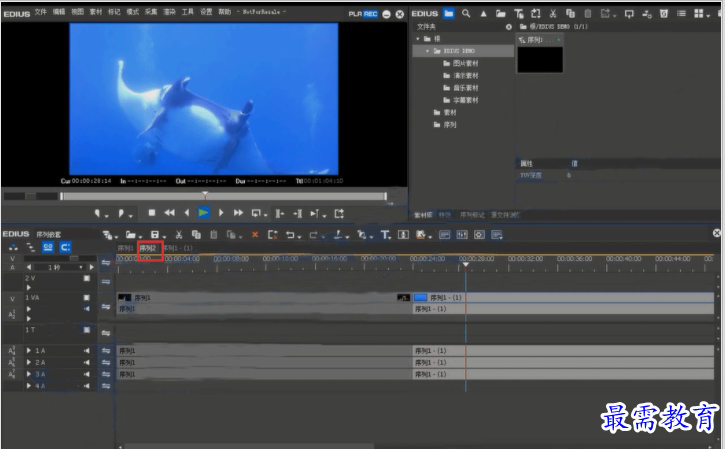Viewport: 725px width, 449px height.
Task: Expand the 4 A audio track
Action: 29,386
